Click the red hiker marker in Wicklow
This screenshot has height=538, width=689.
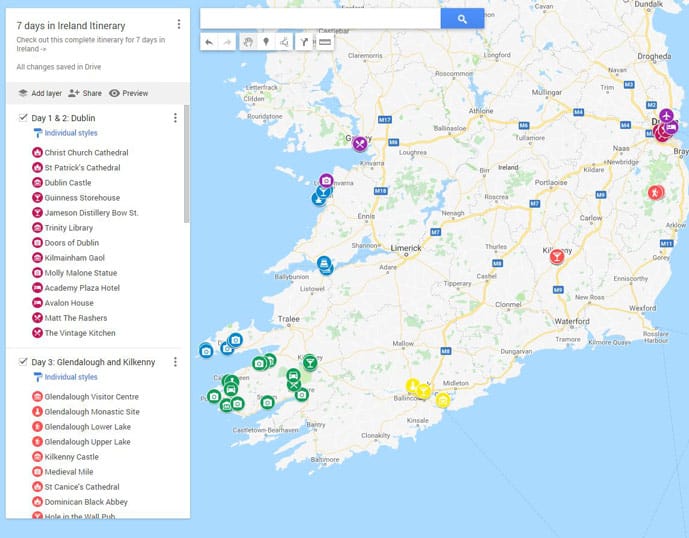(655, 192)
